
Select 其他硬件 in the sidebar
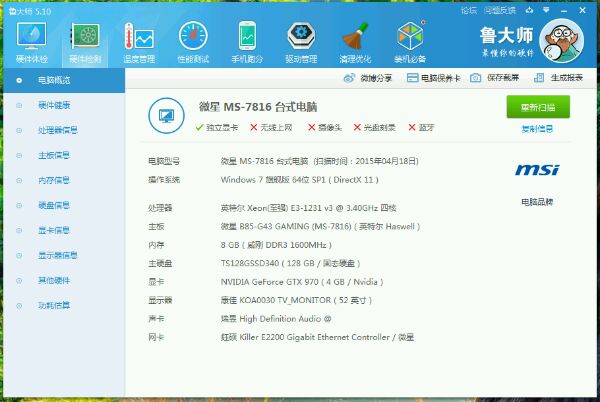[64, 280]
